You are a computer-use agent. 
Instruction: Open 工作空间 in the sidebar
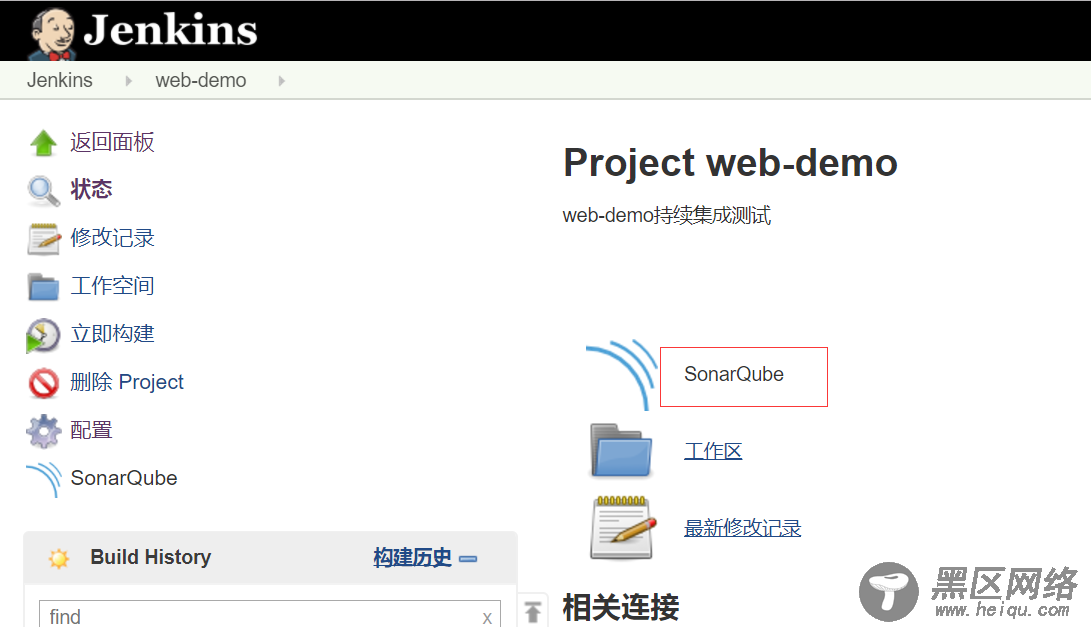[112, 285]
